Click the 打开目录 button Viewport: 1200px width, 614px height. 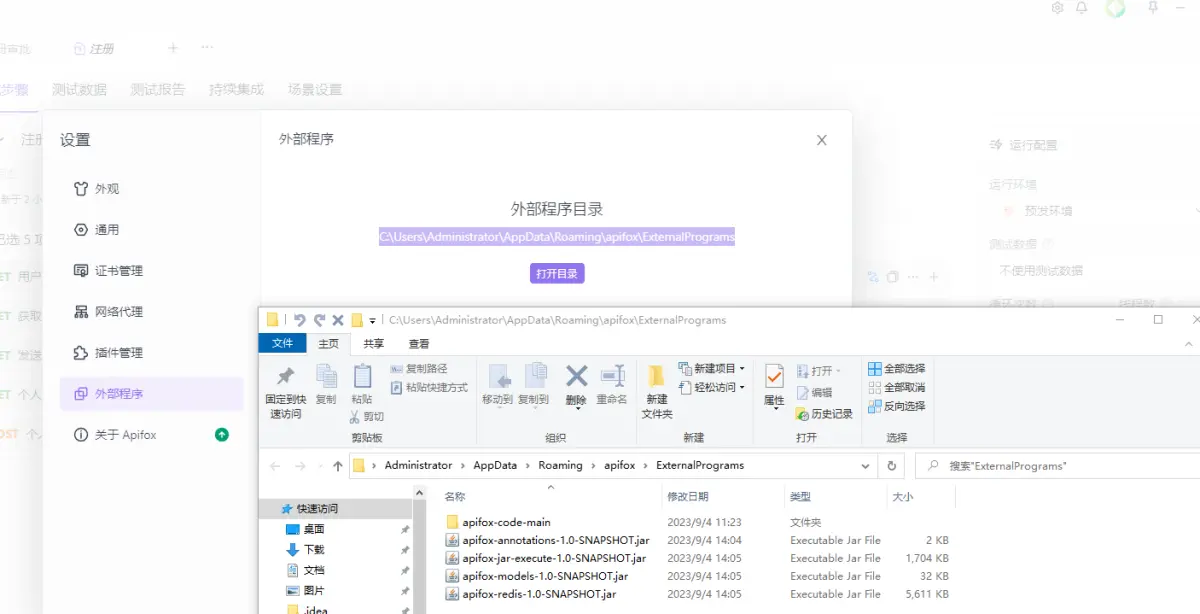[557, 274]
